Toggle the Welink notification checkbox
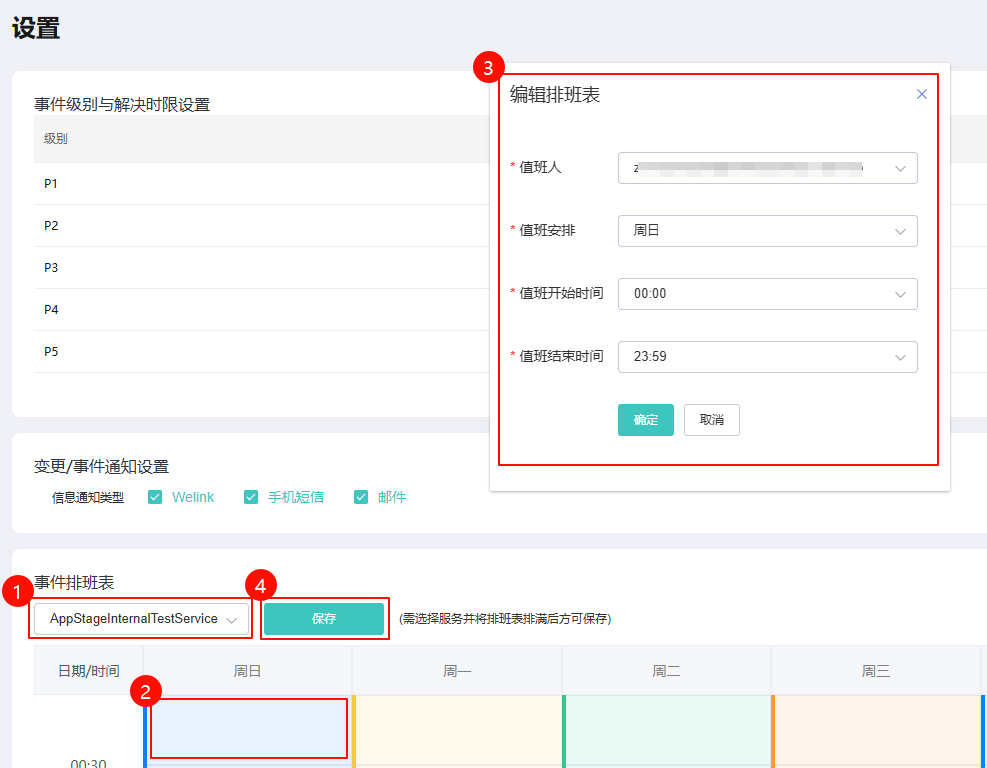 (x=155, y=497)
